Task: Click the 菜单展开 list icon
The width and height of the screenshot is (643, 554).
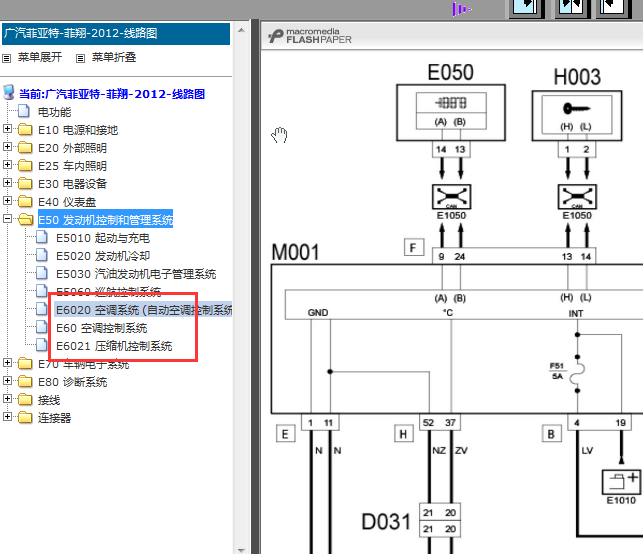Action: (x=7, y=58)
